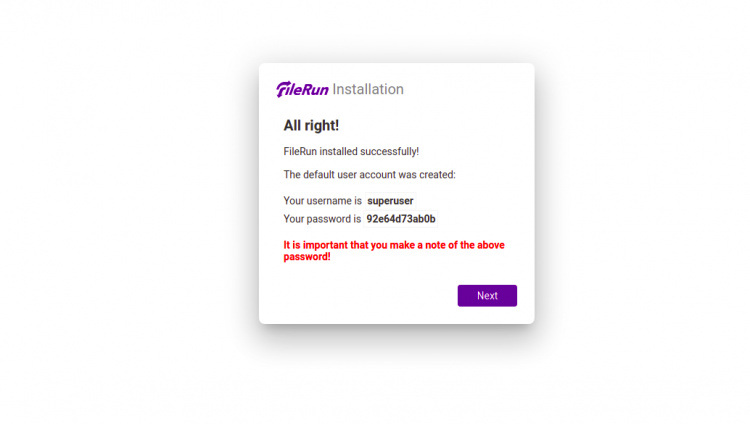Click the blank page left of the dialog
This screenshot has width=750, height=424.
click(x=130, y=200)
